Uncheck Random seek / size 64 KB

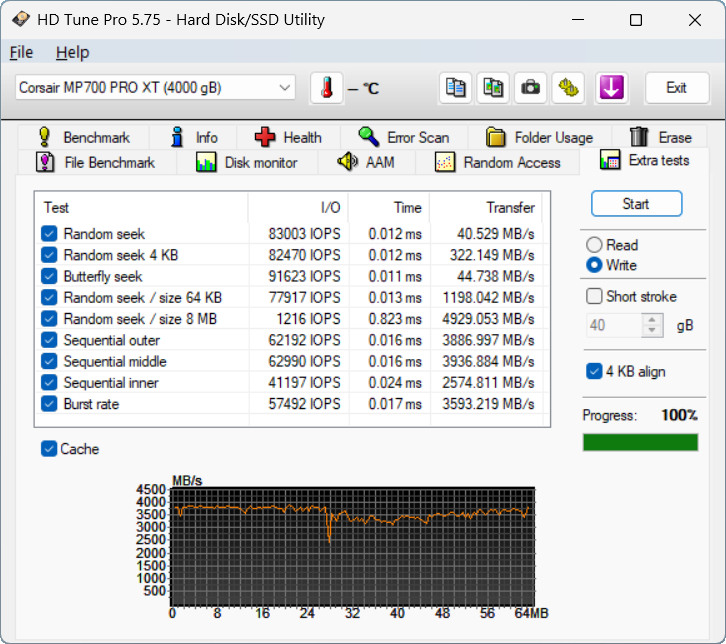pos(49,298)
